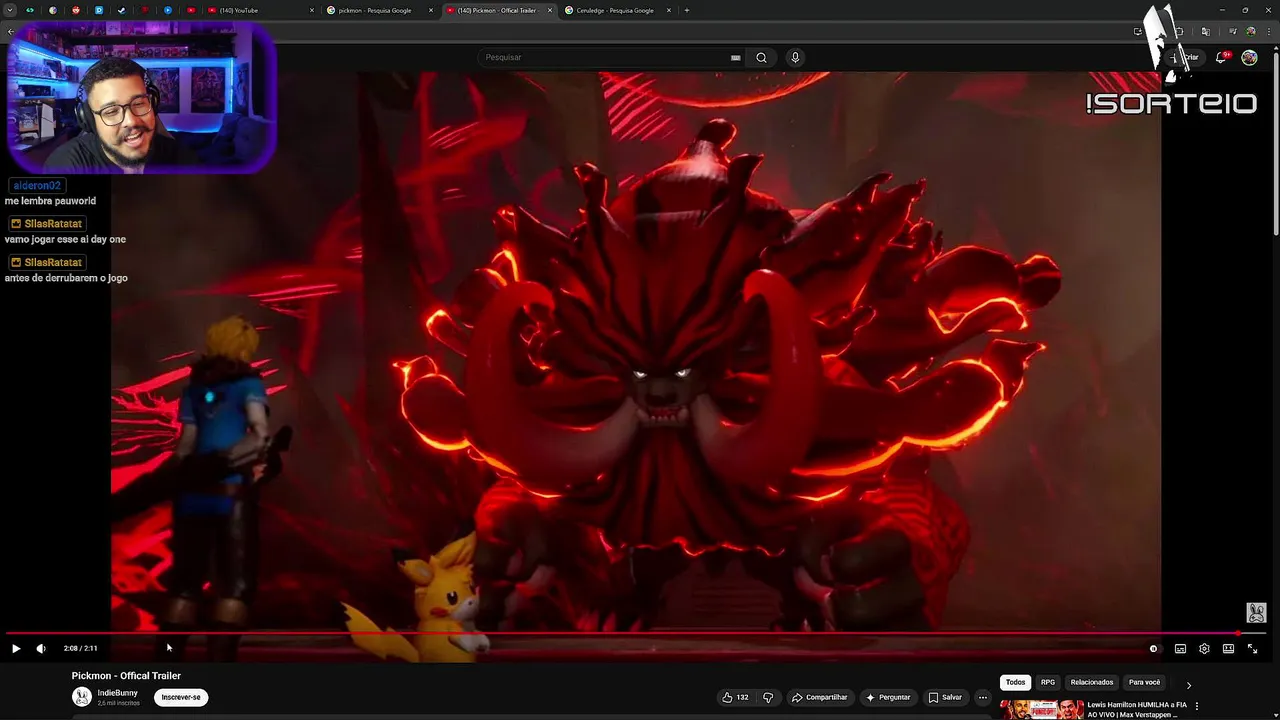
Task: Click install app icon in address bar
Action: pos(1138,32)
